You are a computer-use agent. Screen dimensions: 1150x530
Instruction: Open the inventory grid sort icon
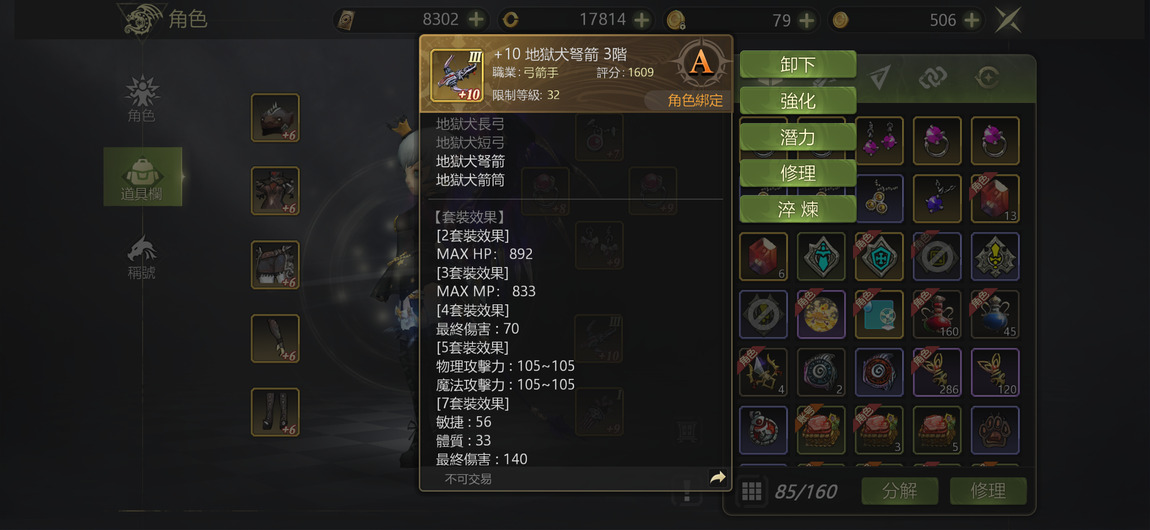[750, 491]
